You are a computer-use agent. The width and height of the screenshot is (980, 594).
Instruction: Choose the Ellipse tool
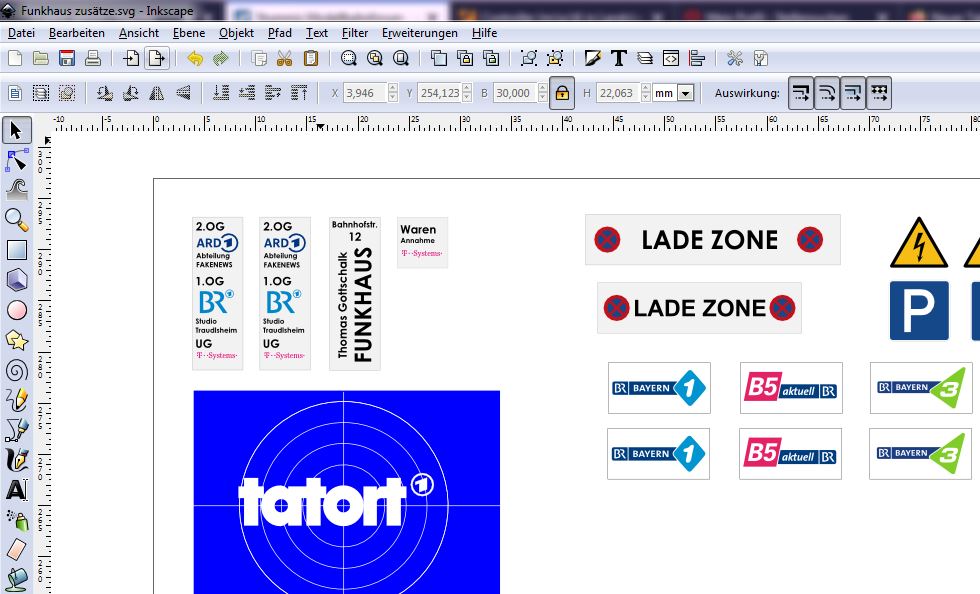tap(16, 310)
